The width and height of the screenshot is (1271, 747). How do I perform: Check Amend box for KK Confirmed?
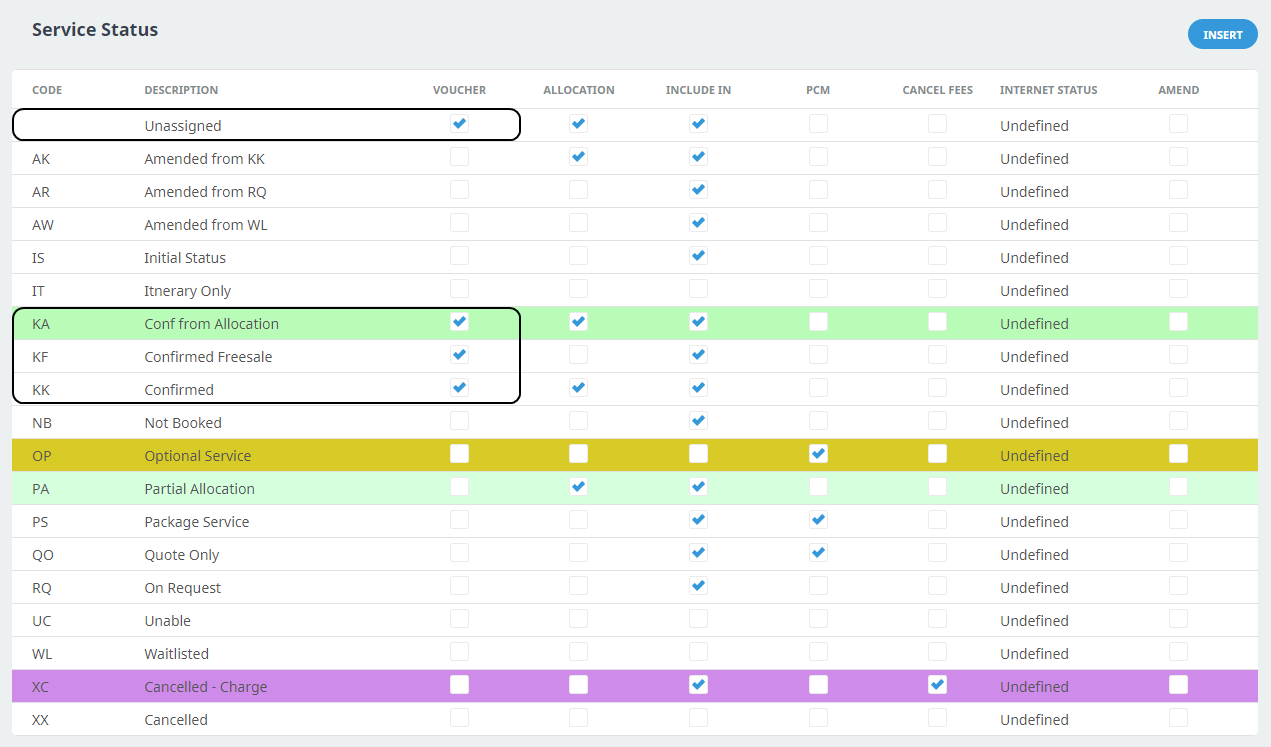point(1178,388)
